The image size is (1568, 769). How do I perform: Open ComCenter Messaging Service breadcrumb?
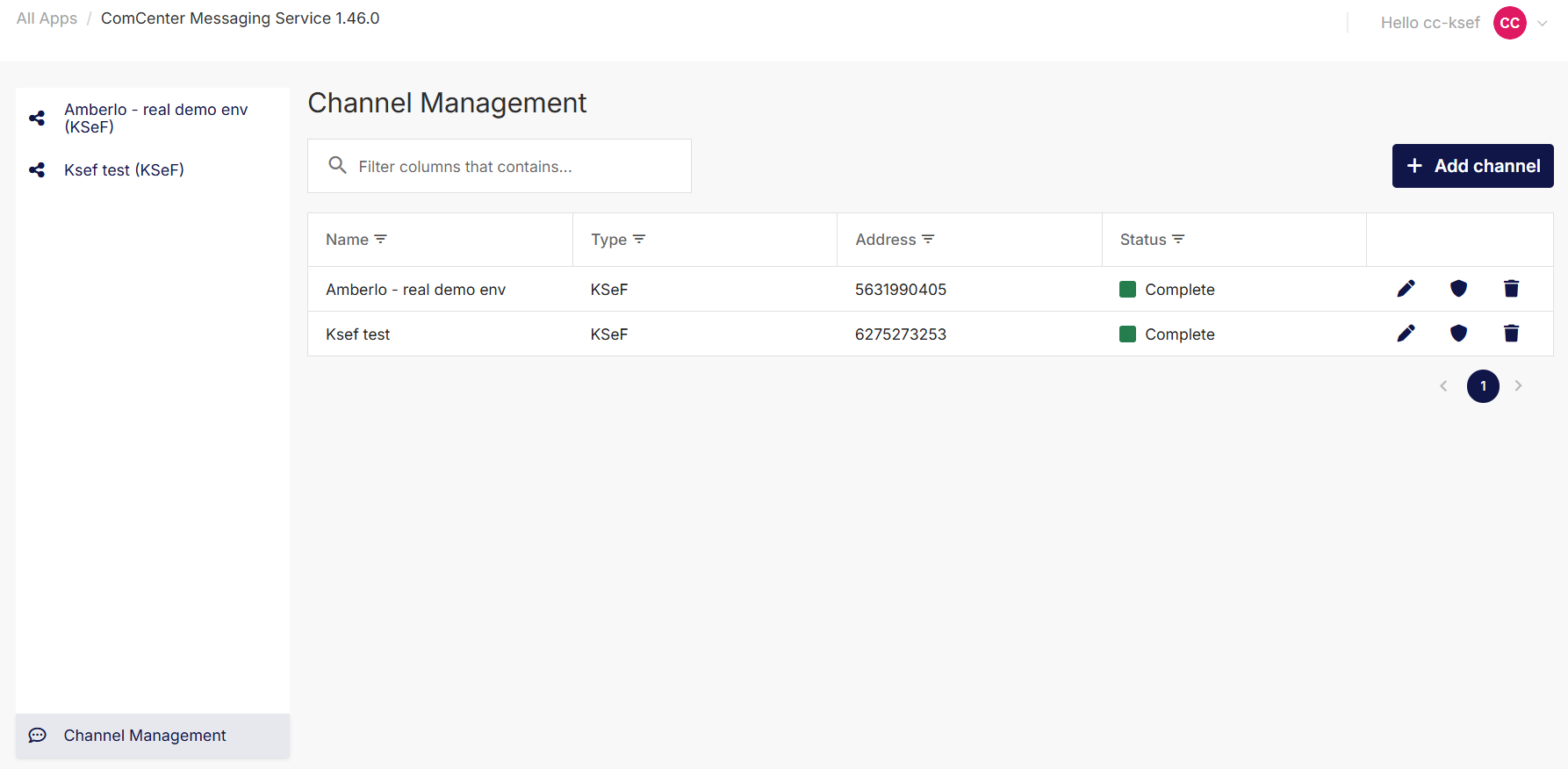tap(241, 18)
